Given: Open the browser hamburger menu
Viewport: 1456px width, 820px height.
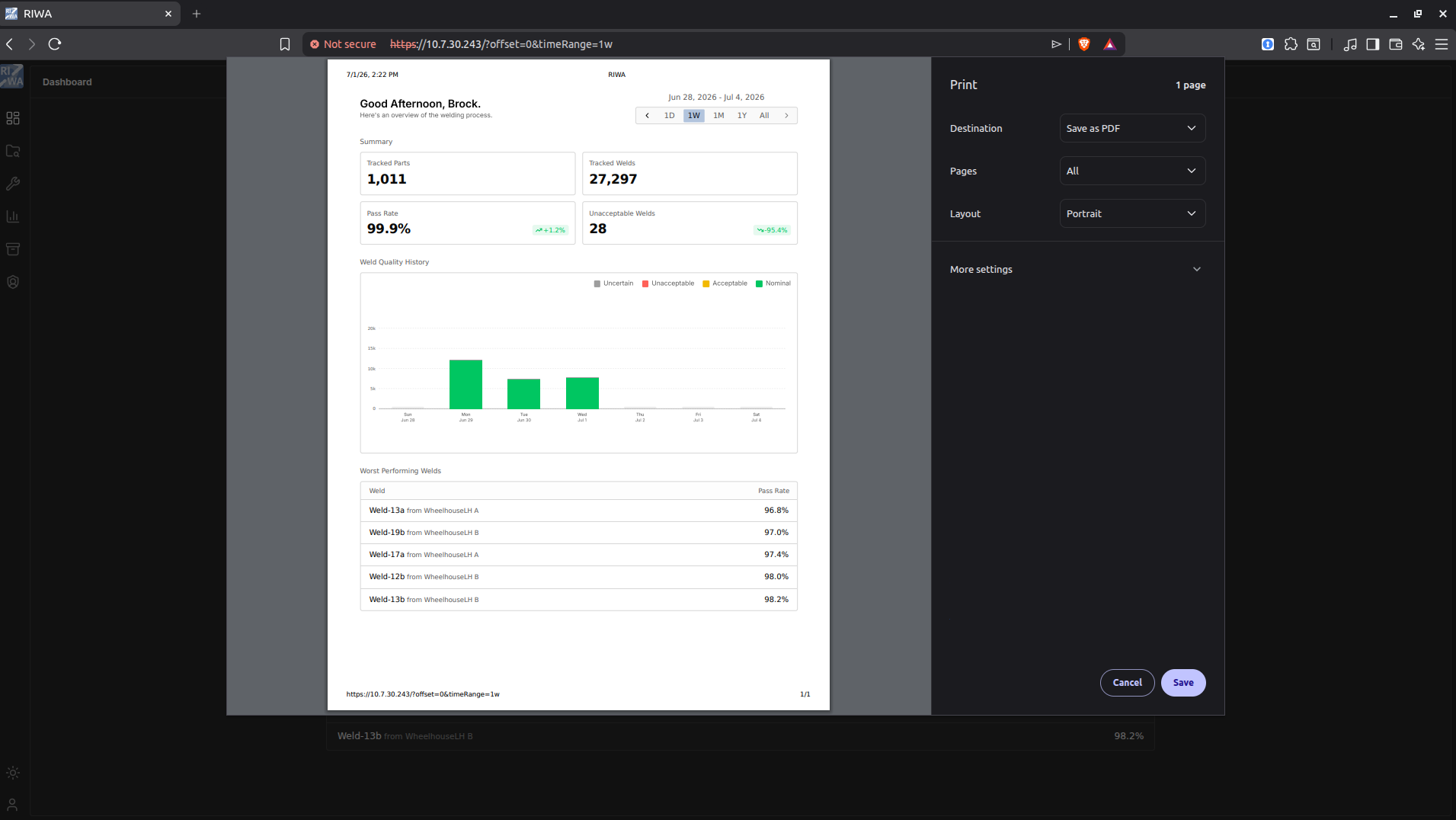Looking at the screenshot, I should (1442, 44).
